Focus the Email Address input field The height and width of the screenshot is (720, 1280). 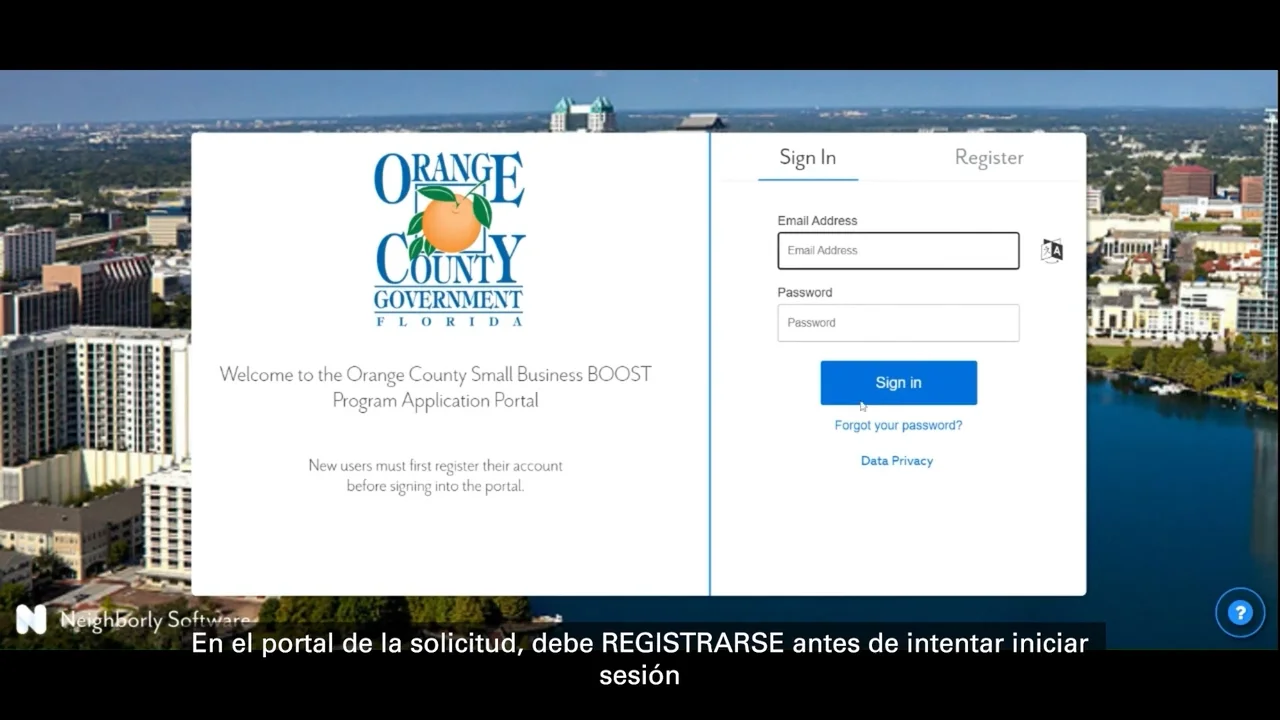pyautogui.click(x=898, y=251)
